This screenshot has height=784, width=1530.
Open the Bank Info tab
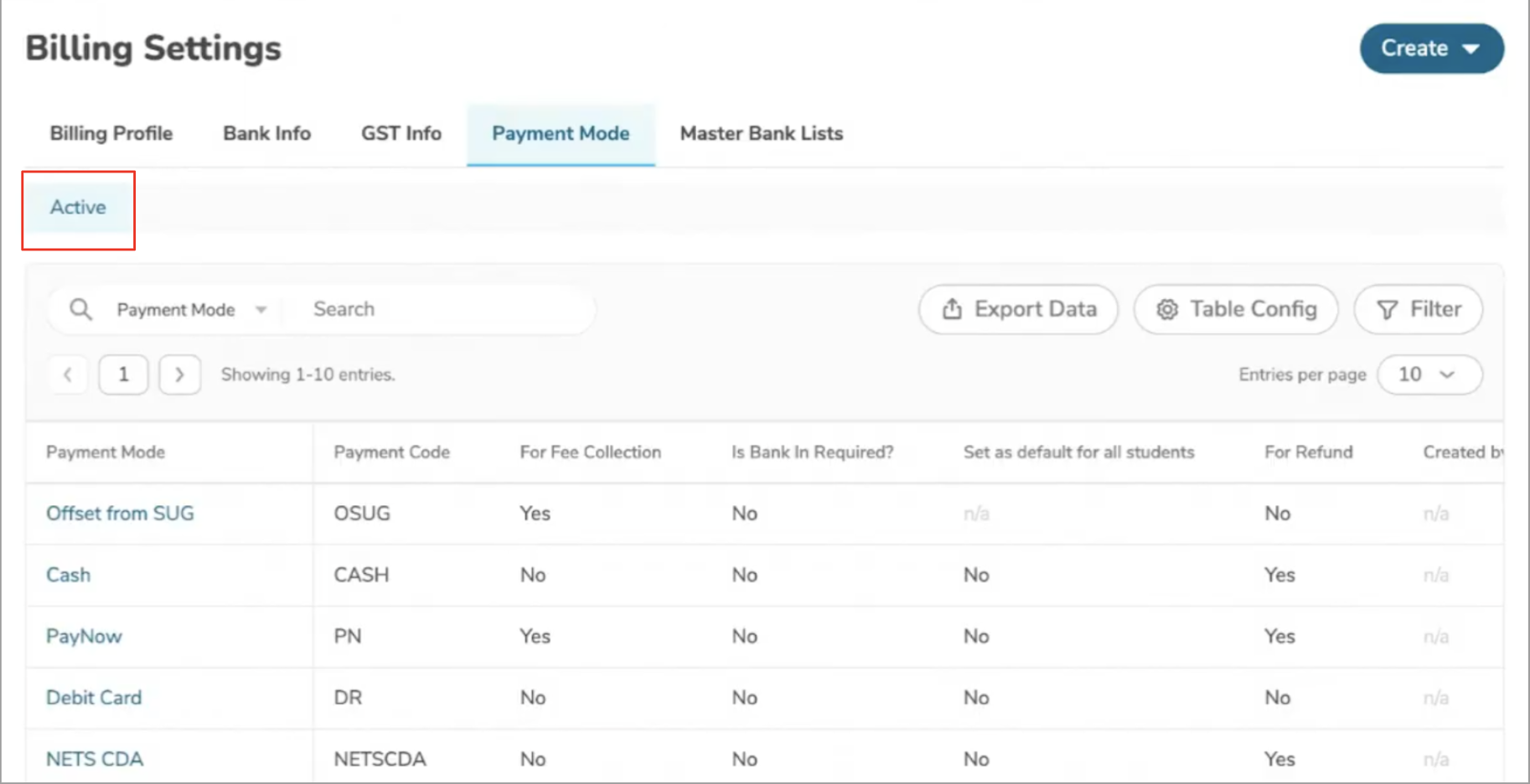(x=266, y=134)
